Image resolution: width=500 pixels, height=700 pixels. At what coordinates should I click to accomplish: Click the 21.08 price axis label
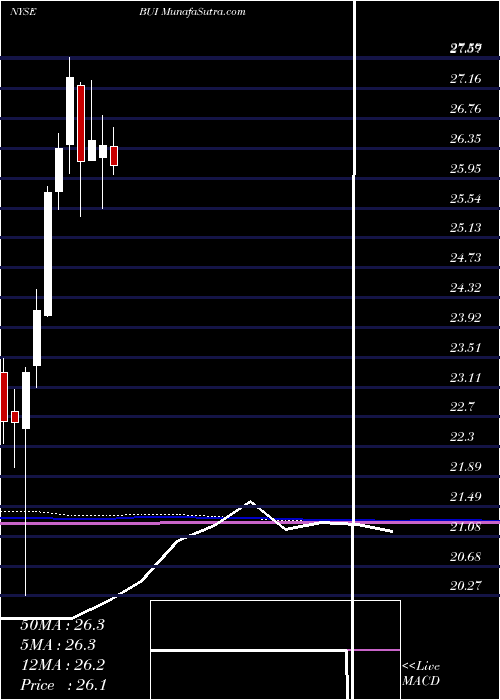[x=466, y=527]
